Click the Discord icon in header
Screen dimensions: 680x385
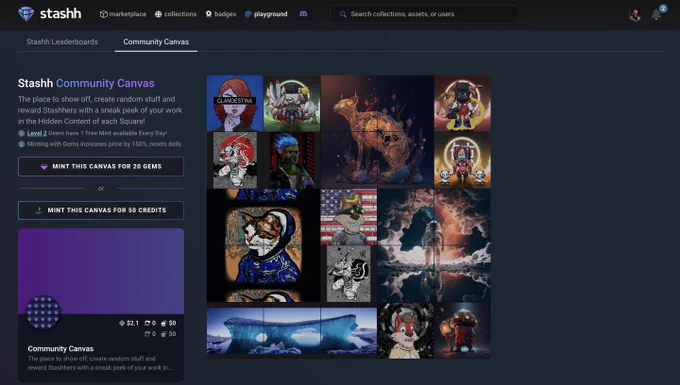click(304, 14)
